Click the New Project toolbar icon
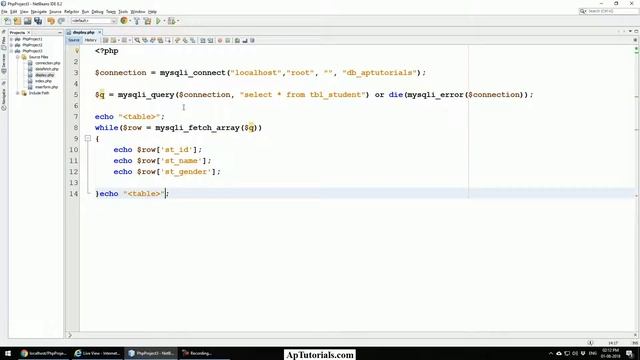 (x=17, y=21)
